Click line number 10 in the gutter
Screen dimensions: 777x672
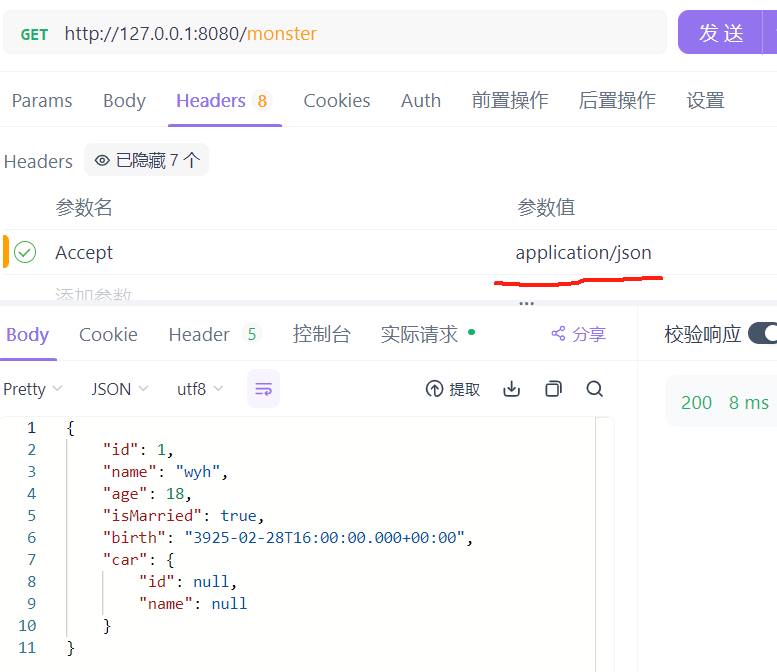click(27, 626)
